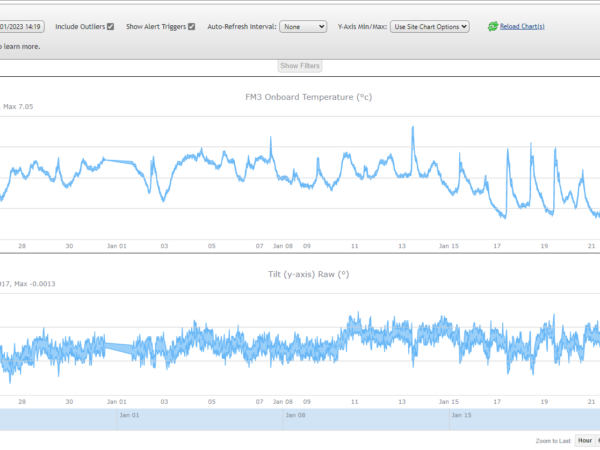This screenshot has height=450, width=600.
Task: Click the 'learn more.' text
Action: [22, 47]
